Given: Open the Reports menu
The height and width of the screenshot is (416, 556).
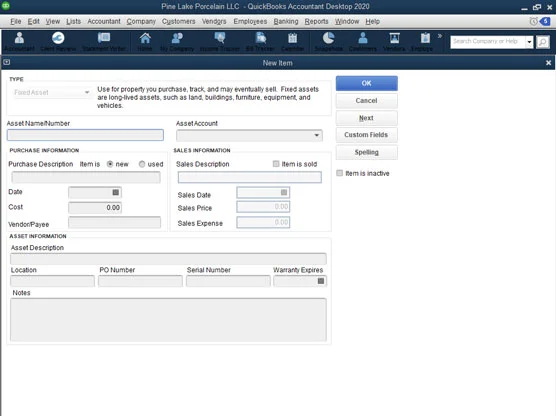Looking at the screenshot, I should pos(316,21).
